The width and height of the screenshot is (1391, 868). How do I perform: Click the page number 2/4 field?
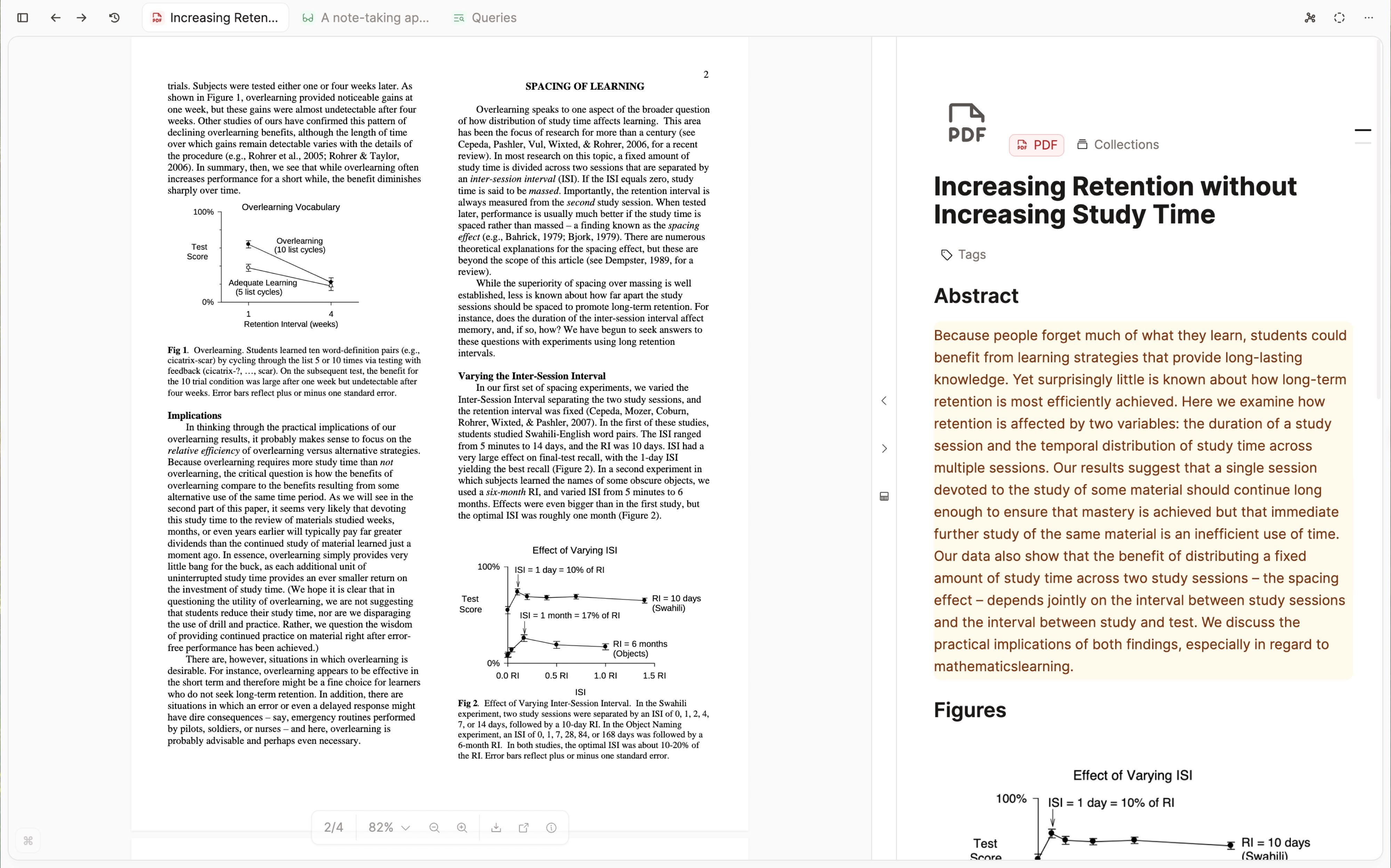(x=333, y=827)
